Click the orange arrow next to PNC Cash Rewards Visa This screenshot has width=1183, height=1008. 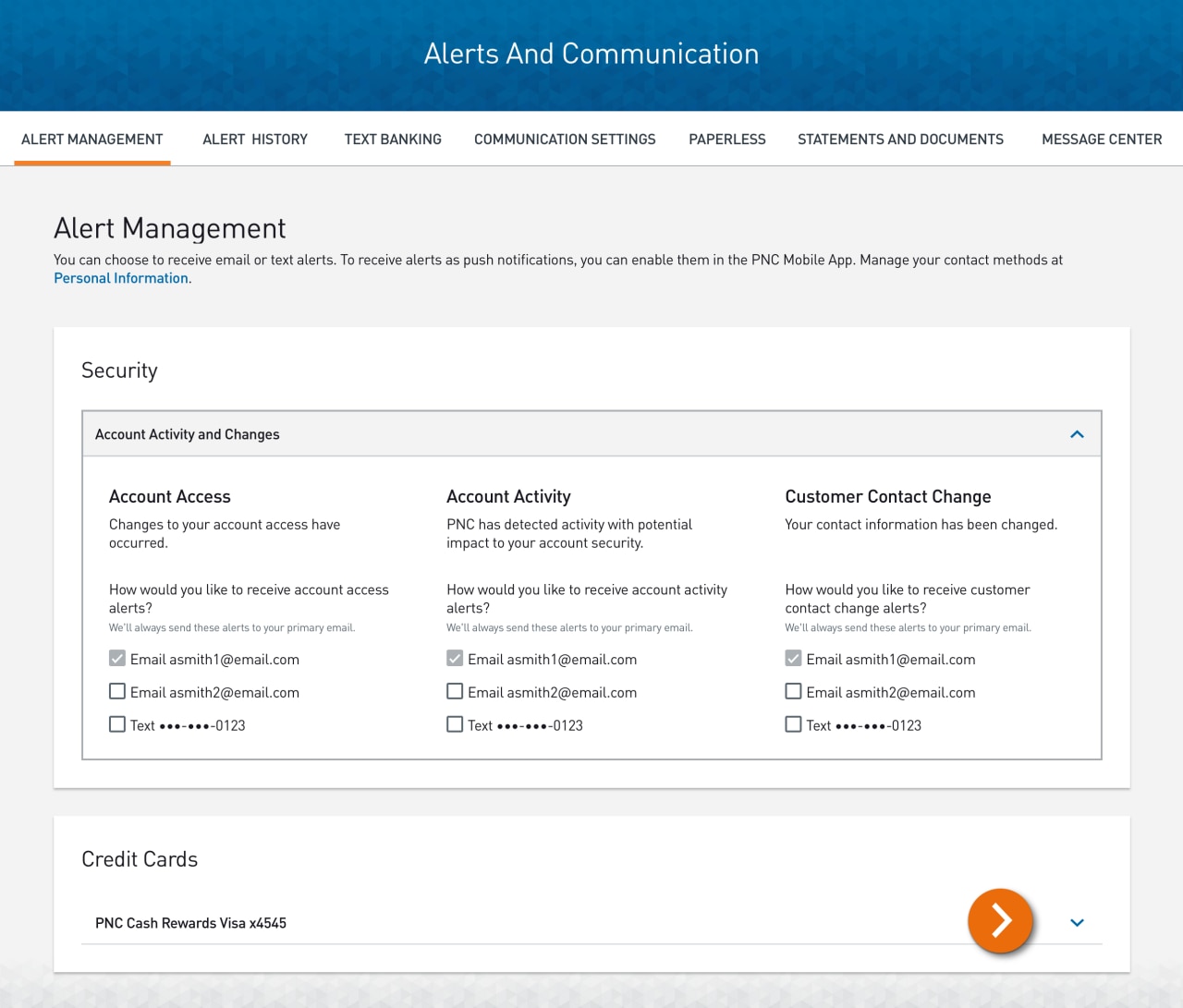[1000, 921]
